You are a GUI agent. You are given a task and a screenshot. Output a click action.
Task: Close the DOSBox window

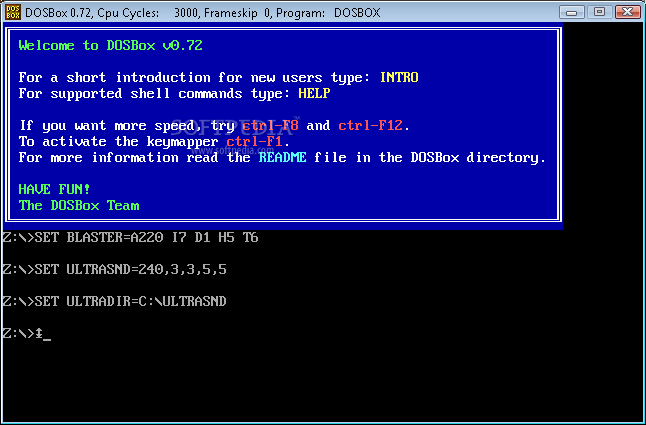[x=627, y=12]
